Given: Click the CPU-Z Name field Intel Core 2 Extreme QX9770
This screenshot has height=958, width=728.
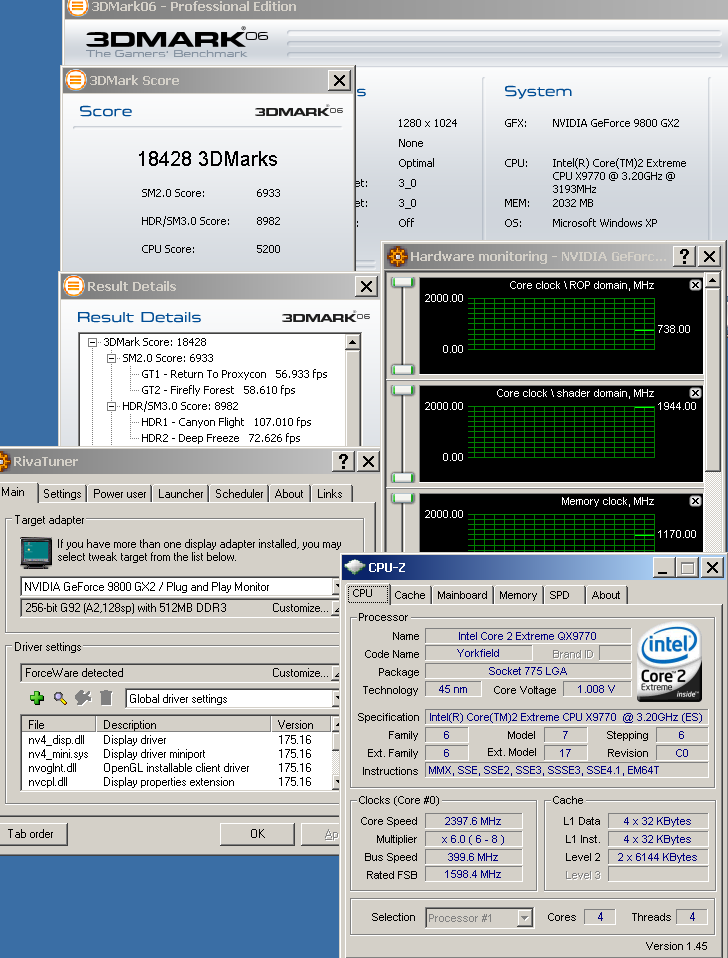Looking at the screenshot, I should (x=528, y=636).
